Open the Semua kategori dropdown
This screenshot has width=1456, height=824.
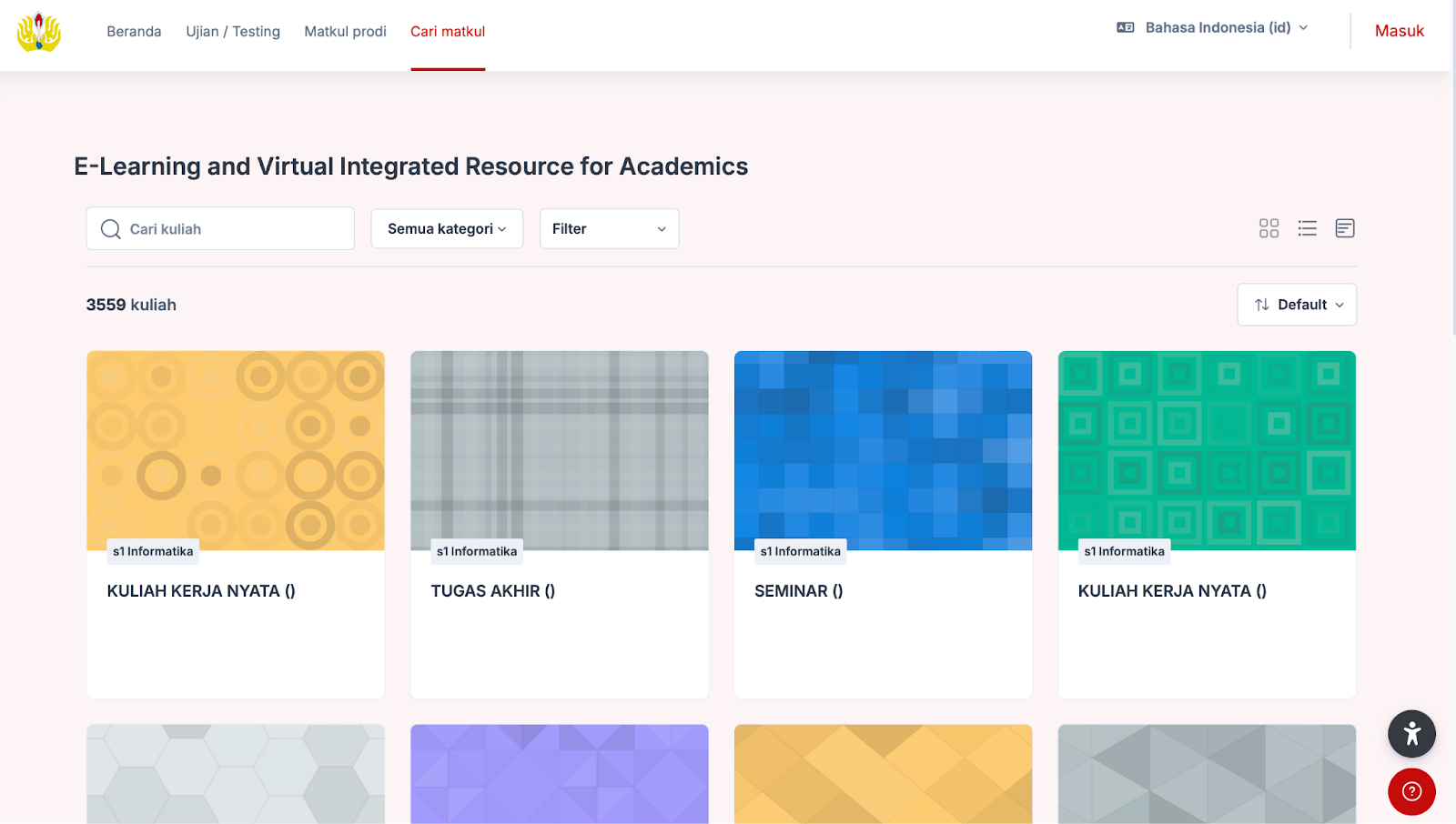click(x=446, y=228)
